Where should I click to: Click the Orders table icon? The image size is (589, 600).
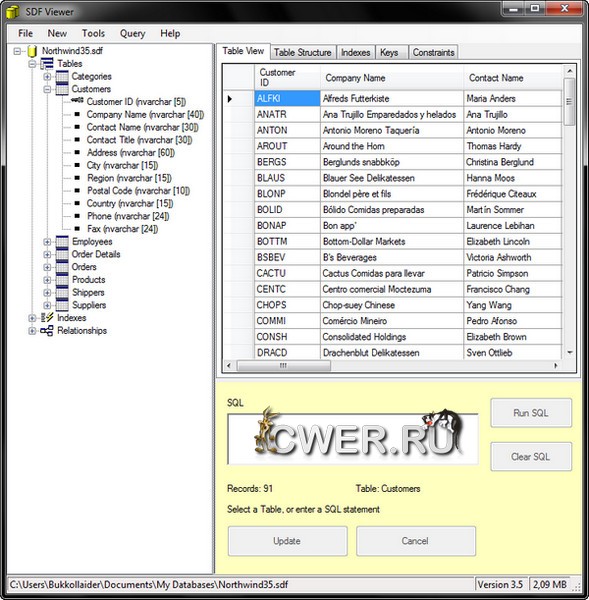[x=62, y=267]
